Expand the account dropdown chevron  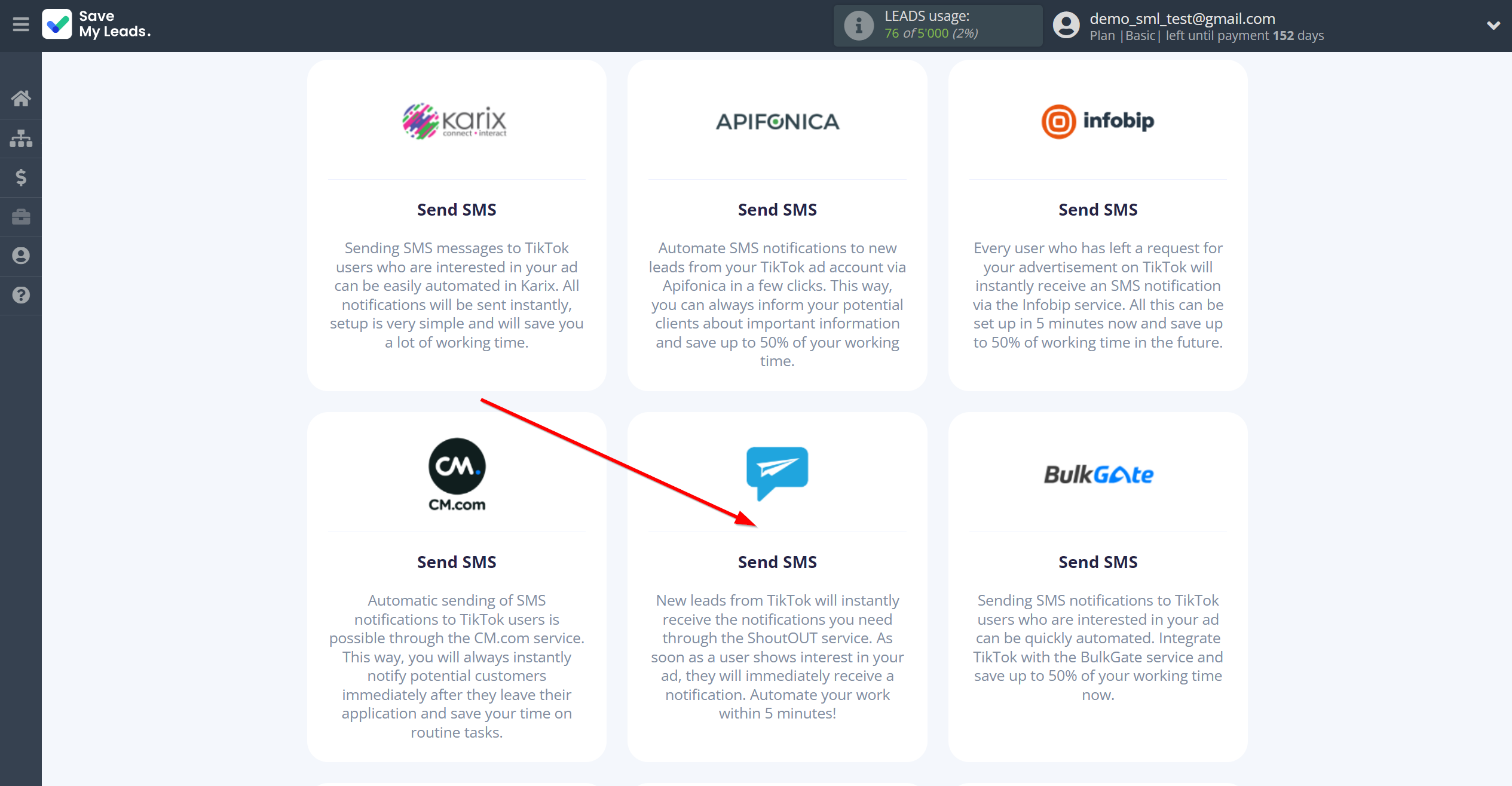[1493, 26]
